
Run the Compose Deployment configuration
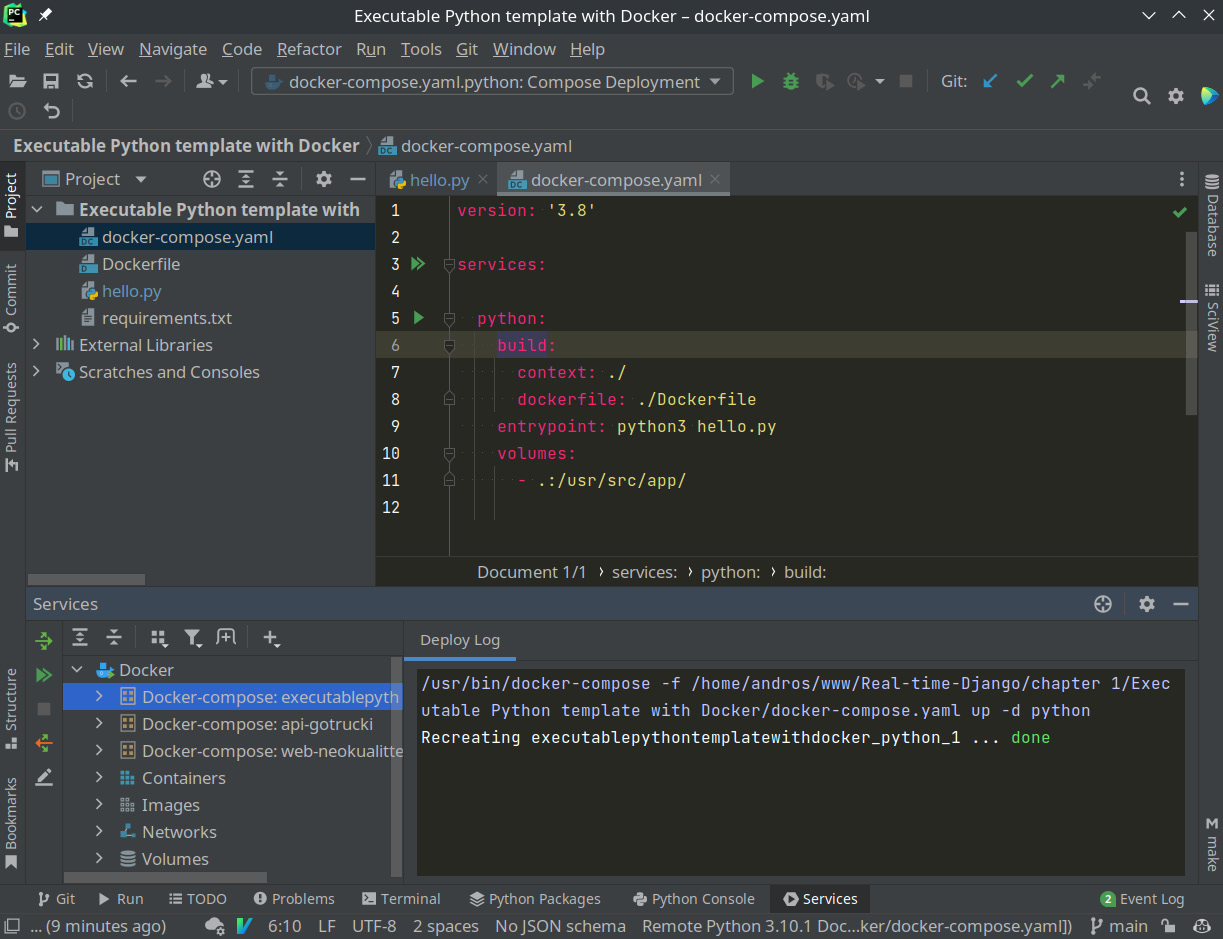click(x=757, y=82)
